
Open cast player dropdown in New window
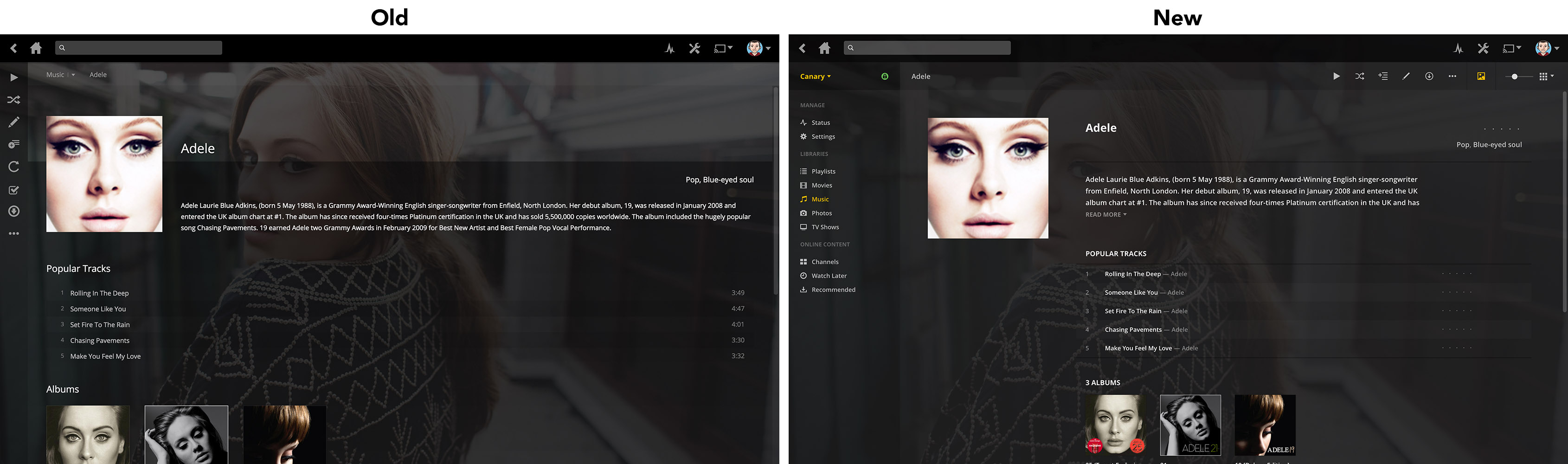pos(1511,48)
